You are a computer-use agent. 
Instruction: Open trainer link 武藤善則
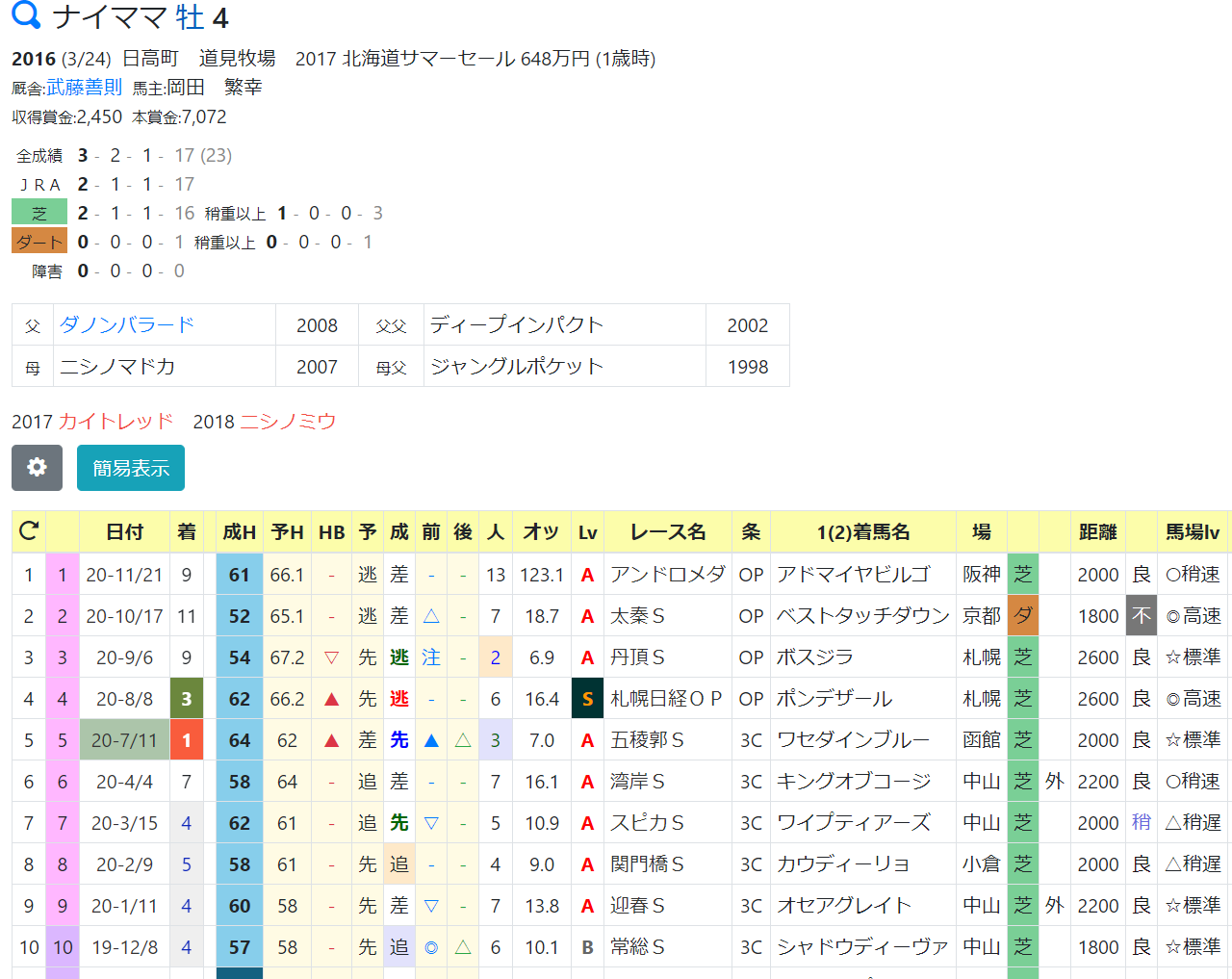point(85,88)
